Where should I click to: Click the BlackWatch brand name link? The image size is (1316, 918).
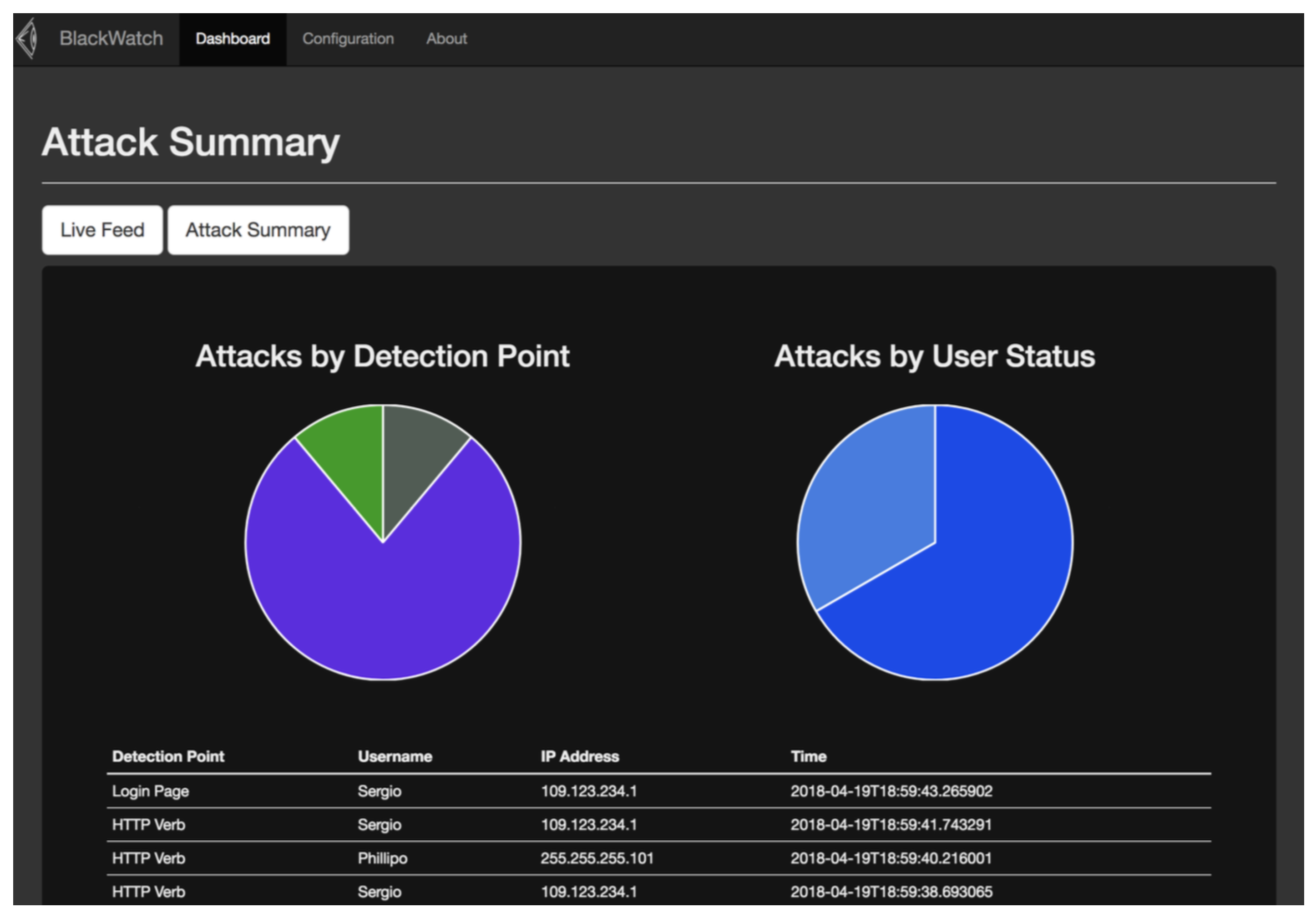click(x=111, y=38)
